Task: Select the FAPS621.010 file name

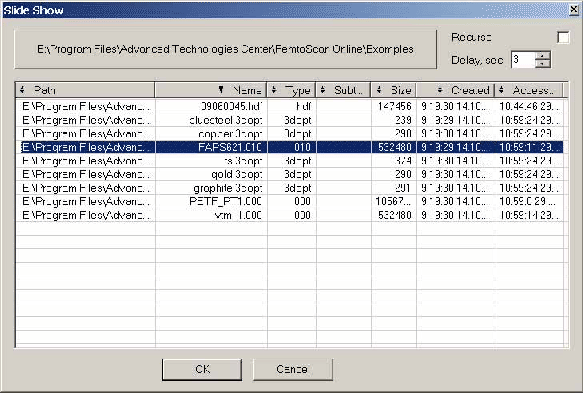Action: coord(230,147)
